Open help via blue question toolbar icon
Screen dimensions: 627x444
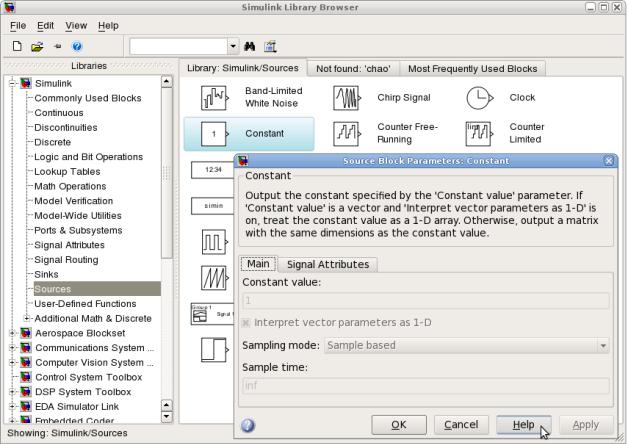tap(77, 47)
